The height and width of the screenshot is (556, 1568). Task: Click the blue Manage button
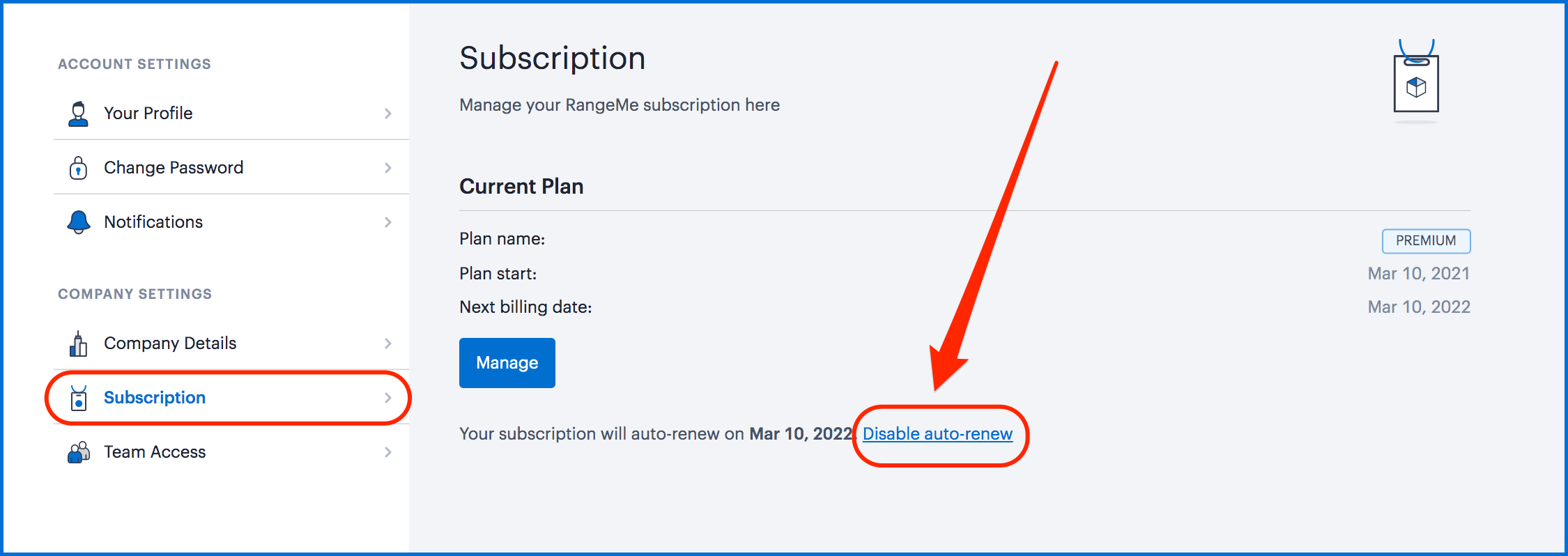507,363
